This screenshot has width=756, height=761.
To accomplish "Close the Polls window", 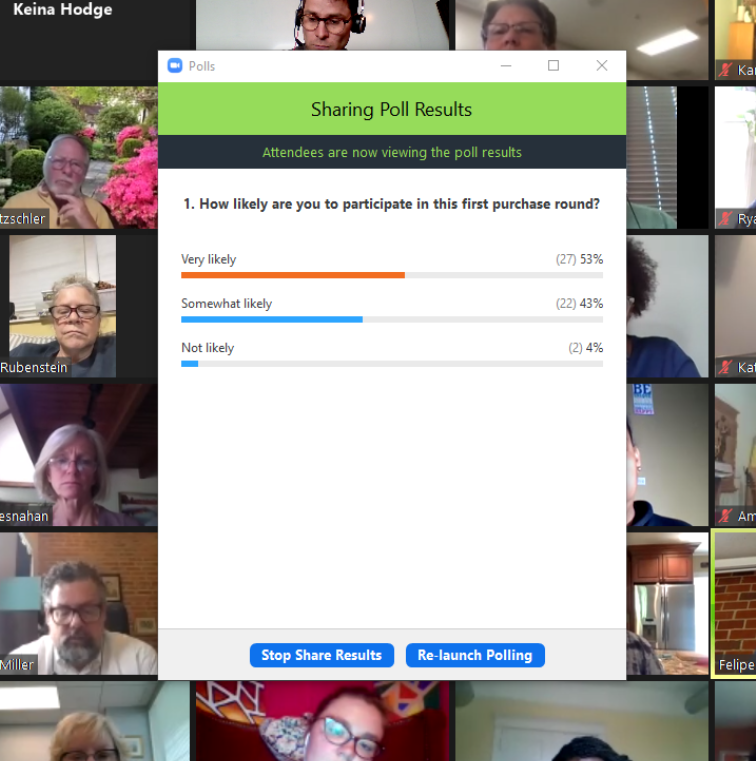I will tap(602, 66).
